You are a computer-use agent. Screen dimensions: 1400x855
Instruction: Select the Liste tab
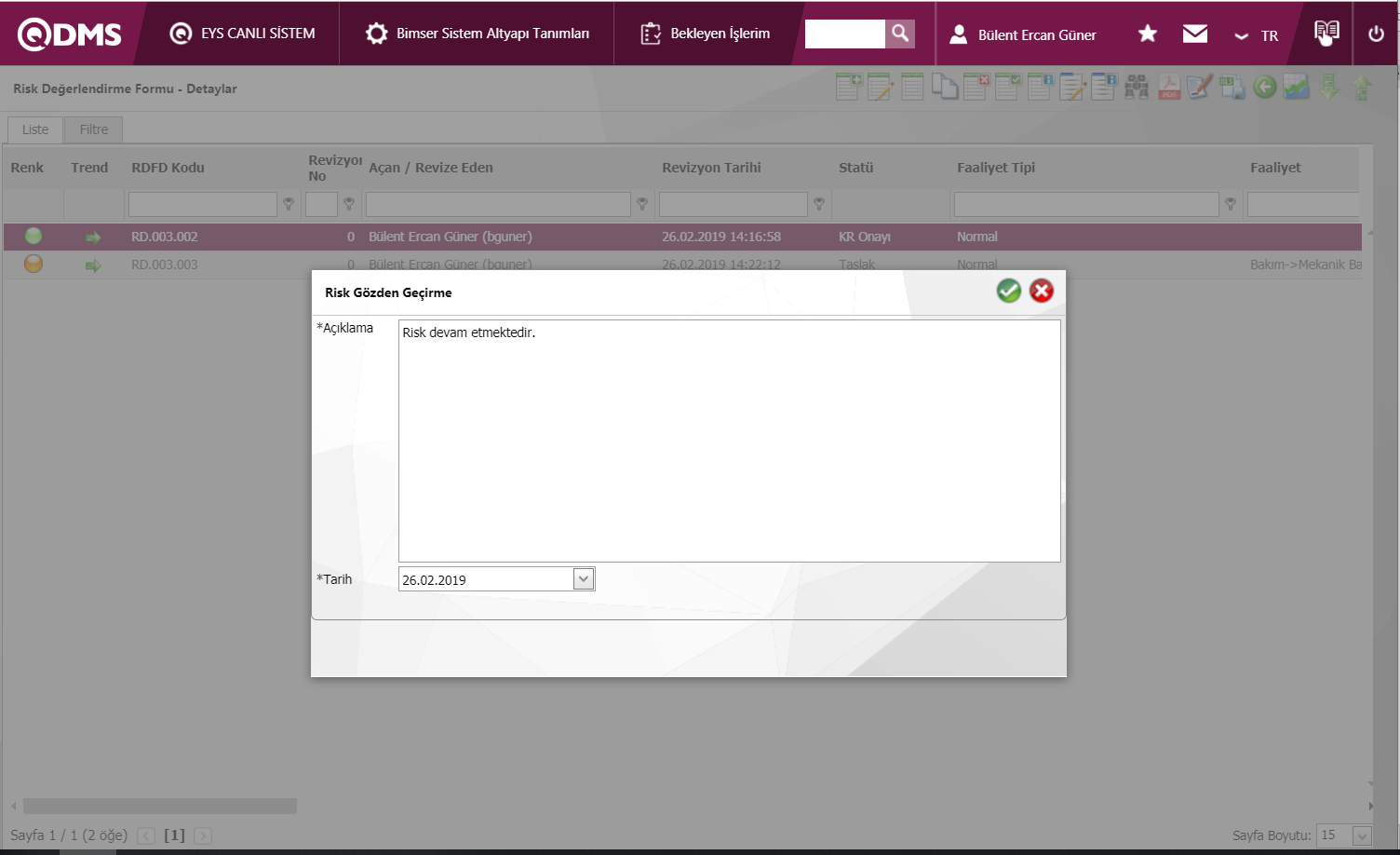tap(35, 129)
